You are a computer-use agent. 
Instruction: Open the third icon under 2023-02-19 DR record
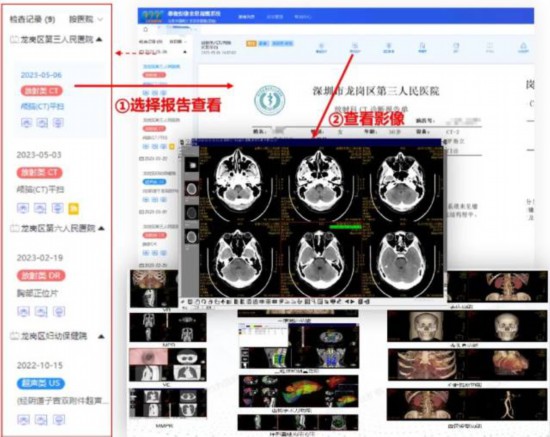tap(59, 311)
